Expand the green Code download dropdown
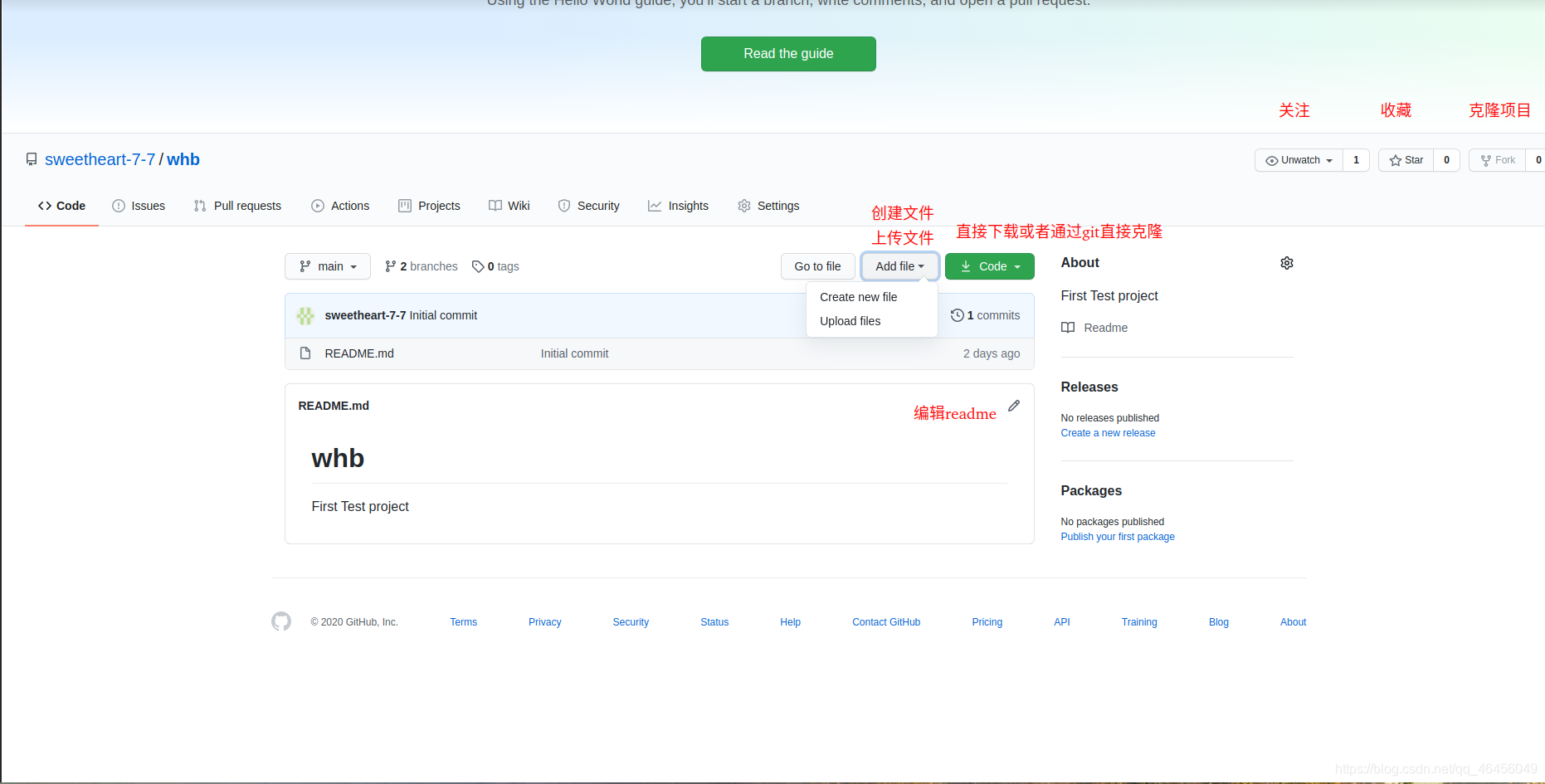 click(990, 266)
